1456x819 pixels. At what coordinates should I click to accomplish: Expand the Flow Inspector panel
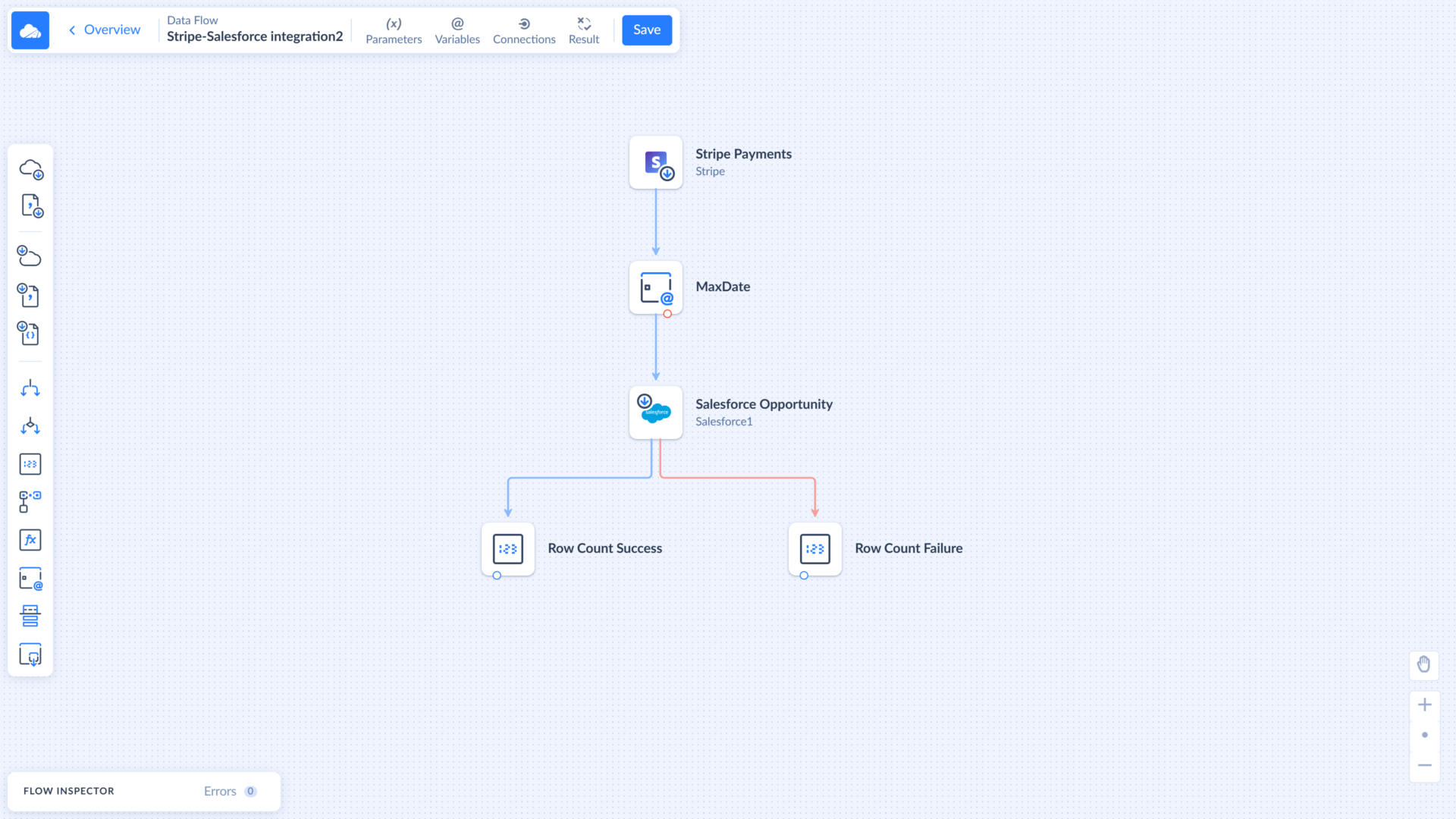69,791
